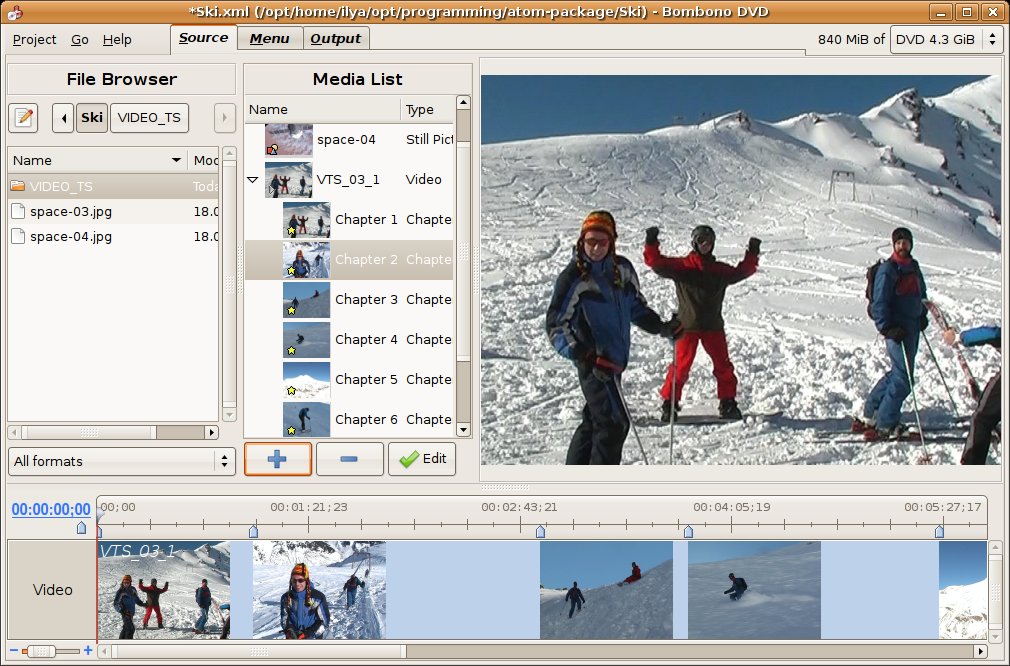Switch to the Menu tab
The image size is (1010, 666).
tap(269, 38)
